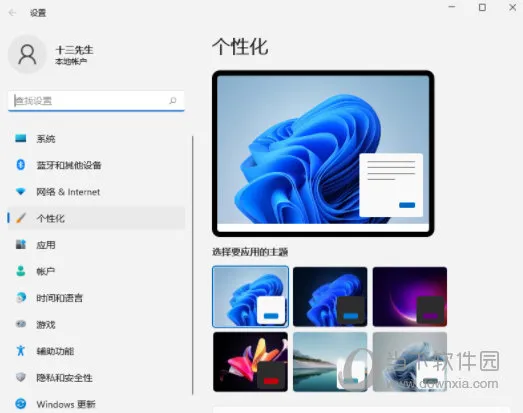Image resolution: width=523 pixels, height=413 pixels.
Task: Apply the gray bloom theme
Action: pyautogui.click(x=410, y=362)
